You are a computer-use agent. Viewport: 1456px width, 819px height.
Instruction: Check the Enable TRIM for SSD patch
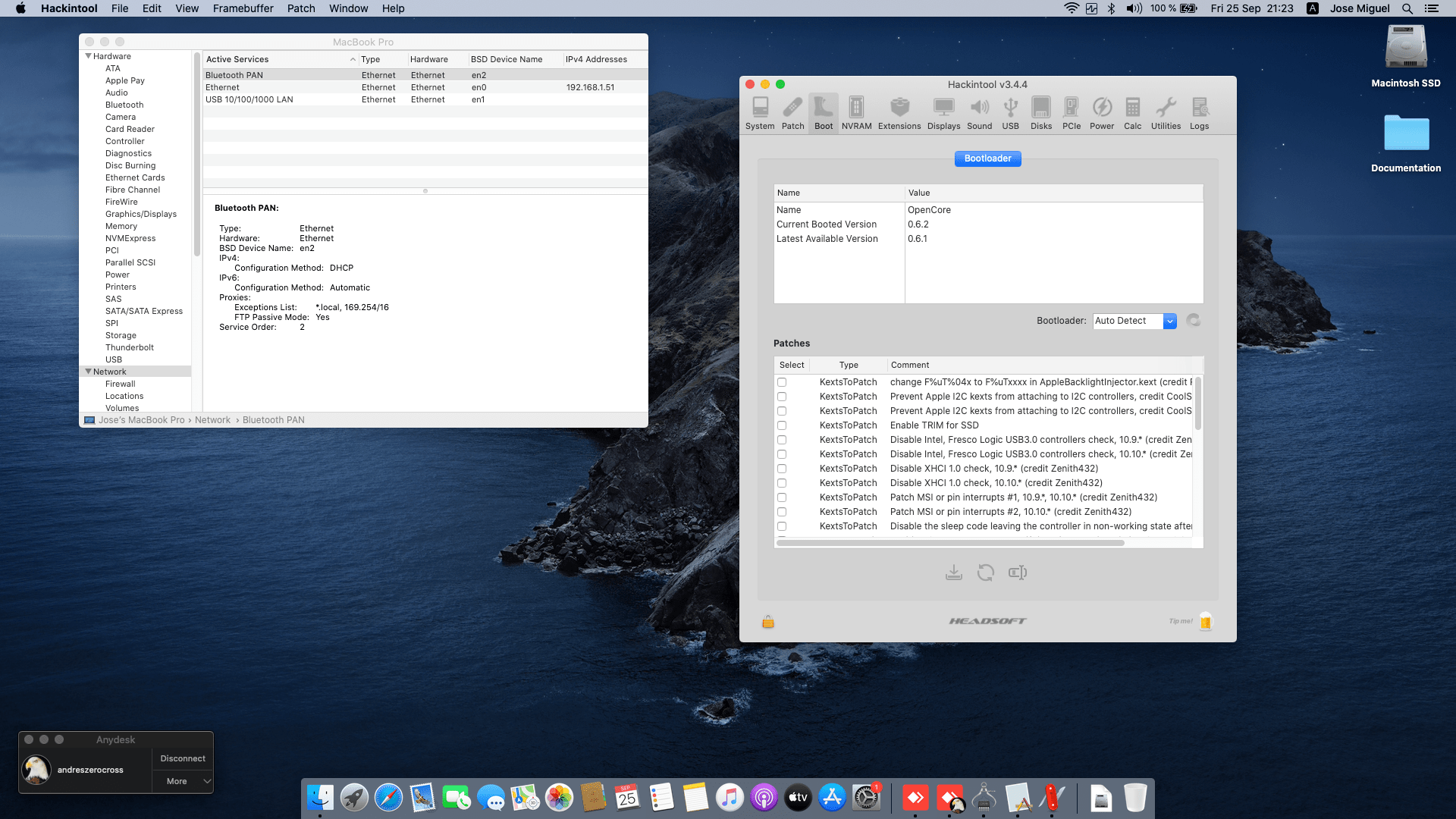(781, 425)
